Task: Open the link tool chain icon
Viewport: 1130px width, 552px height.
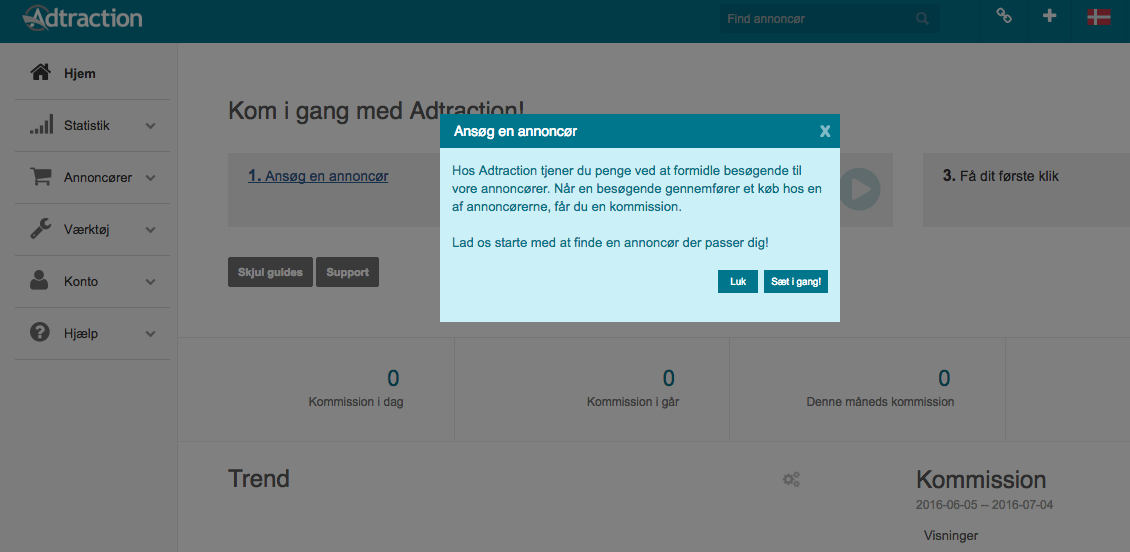Action: coord(1003,16)
